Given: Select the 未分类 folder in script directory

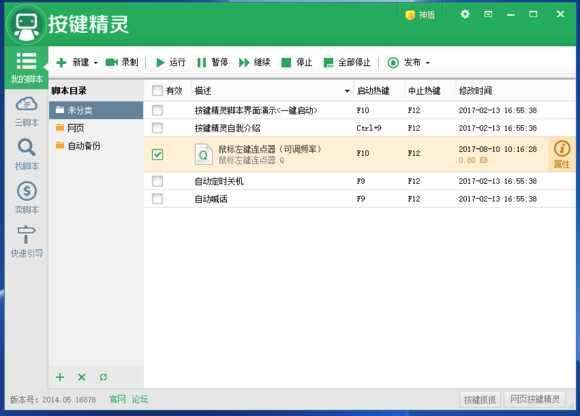Looking at the screenshot, I should pyautogui.click(x=96, y=110).
